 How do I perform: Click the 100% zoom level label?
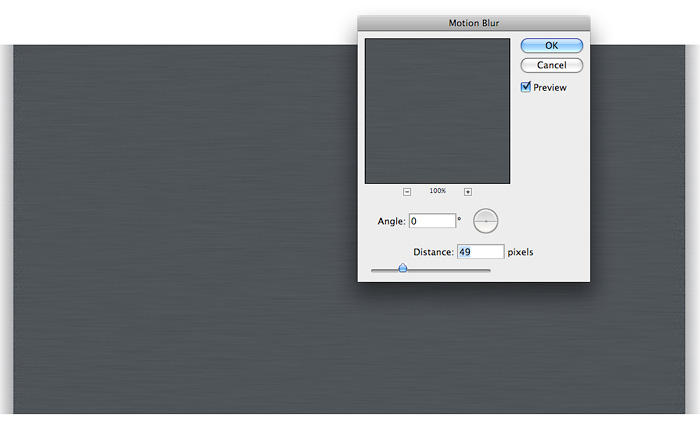click(x=437, y=191)
